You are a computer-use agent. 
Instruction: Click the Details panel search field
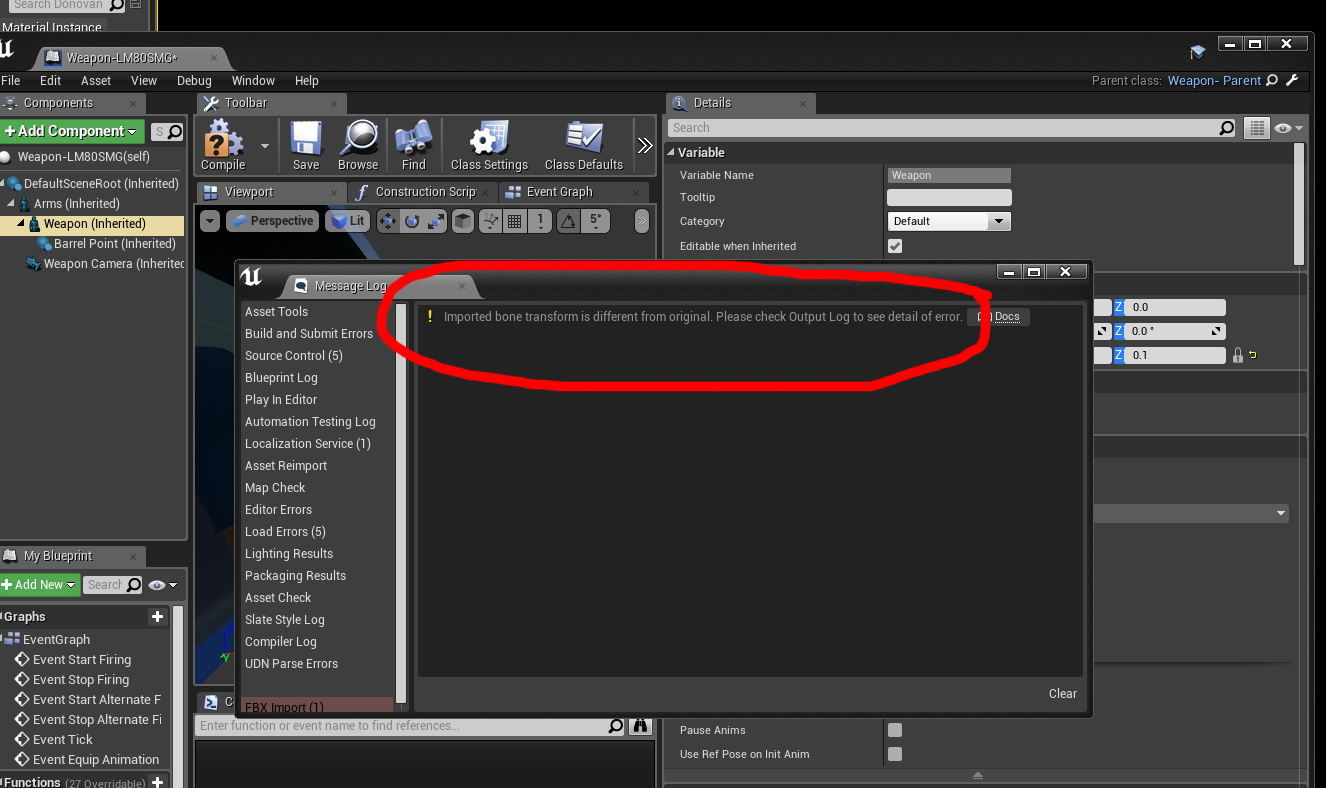942,128
